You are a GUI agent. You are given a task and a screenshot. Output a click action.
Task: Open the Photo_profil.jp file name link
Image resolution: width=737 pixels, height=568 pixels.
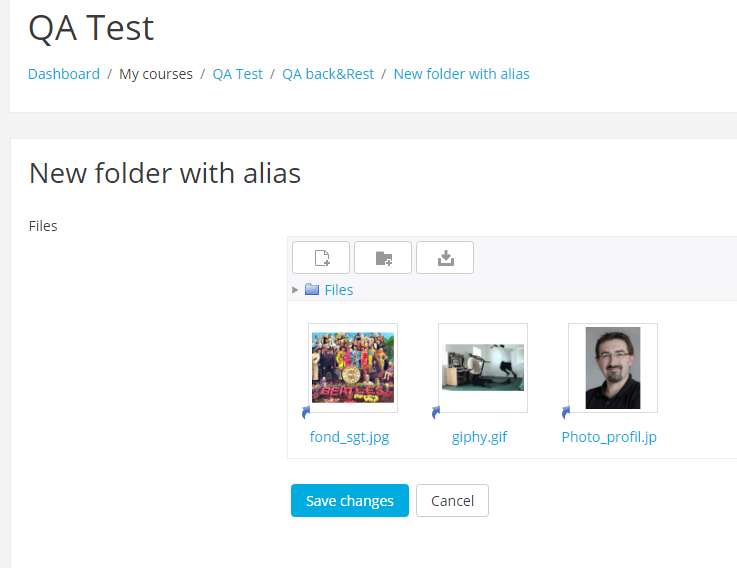tap(609, 437)
